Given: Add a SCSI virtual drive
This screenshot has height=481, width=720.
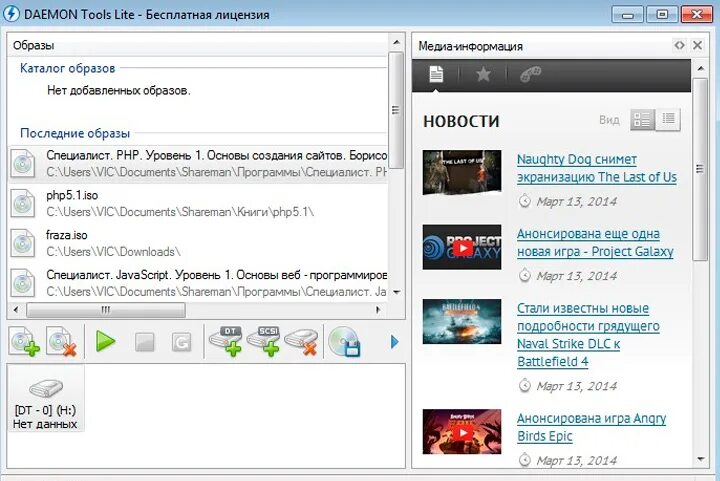Looking at the screenshot, I should tap(265, 341).
